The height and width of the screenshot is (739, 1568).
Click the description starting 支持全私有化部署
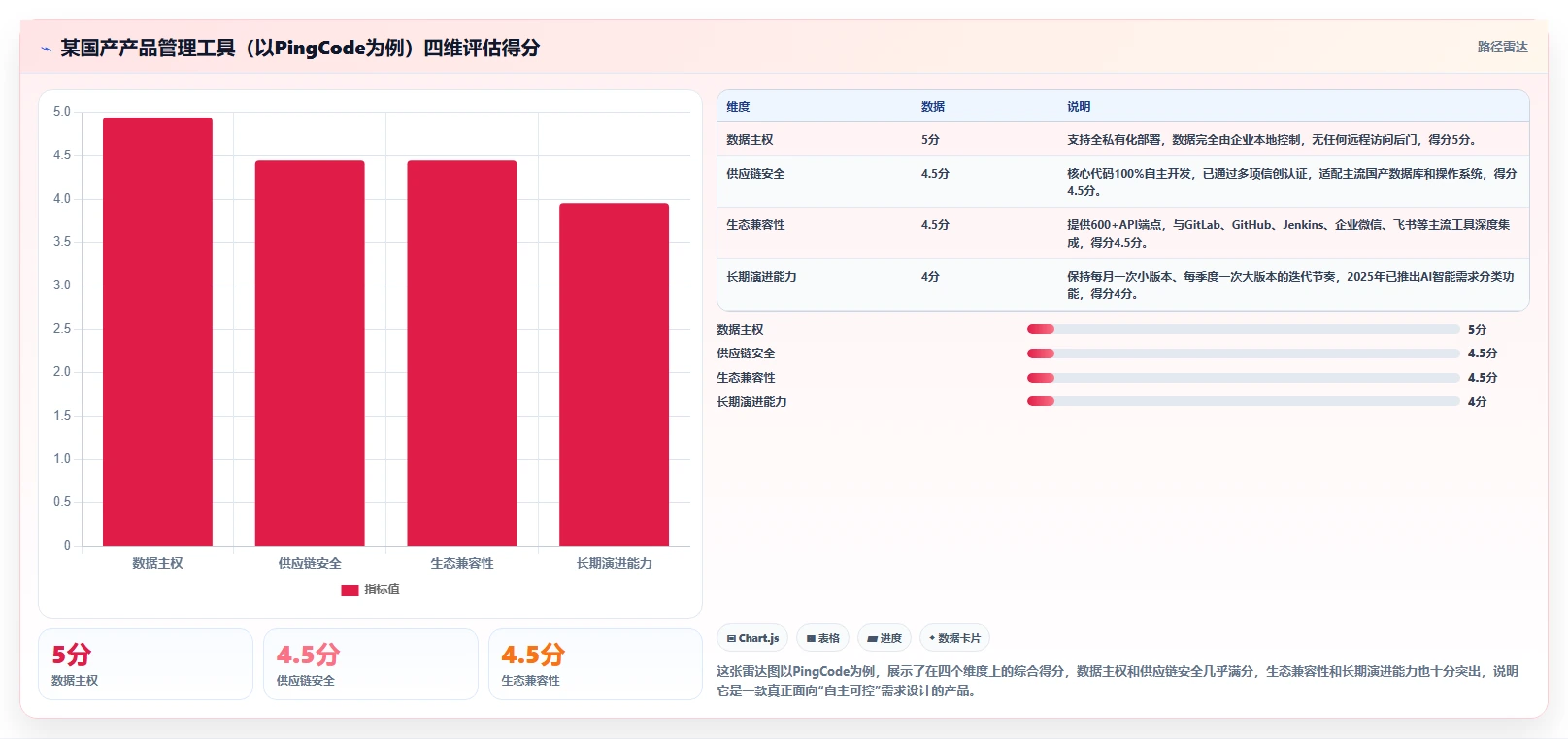tap(1274, 140)
